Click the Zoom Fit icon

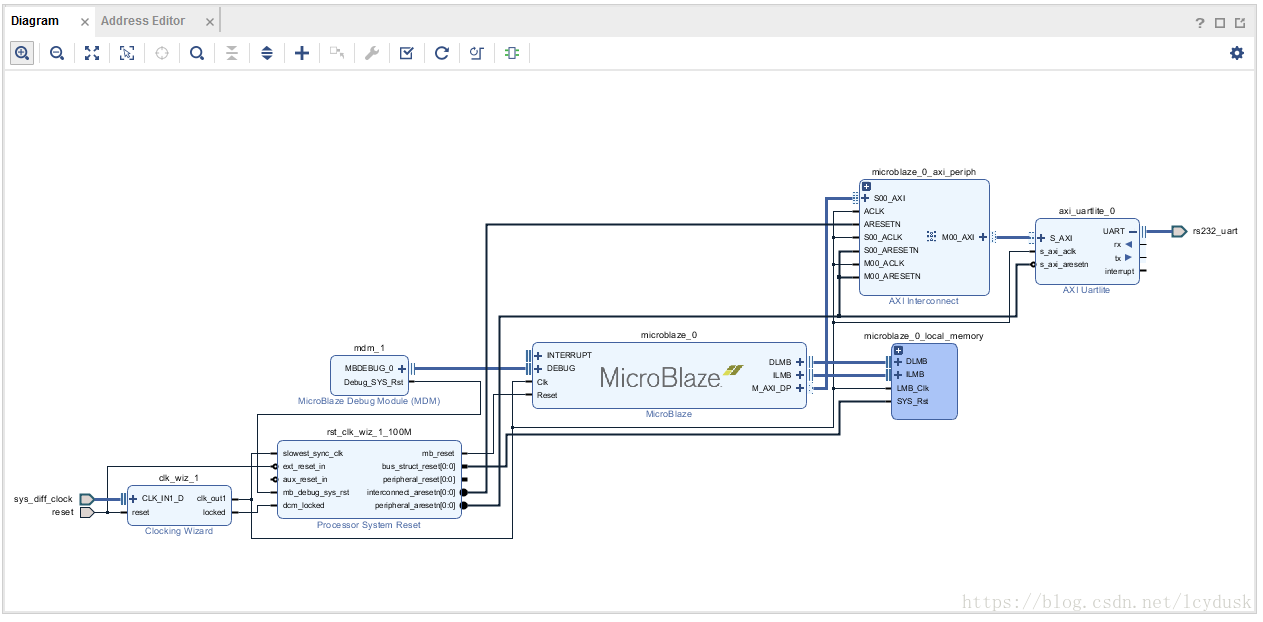pos(92,53)
